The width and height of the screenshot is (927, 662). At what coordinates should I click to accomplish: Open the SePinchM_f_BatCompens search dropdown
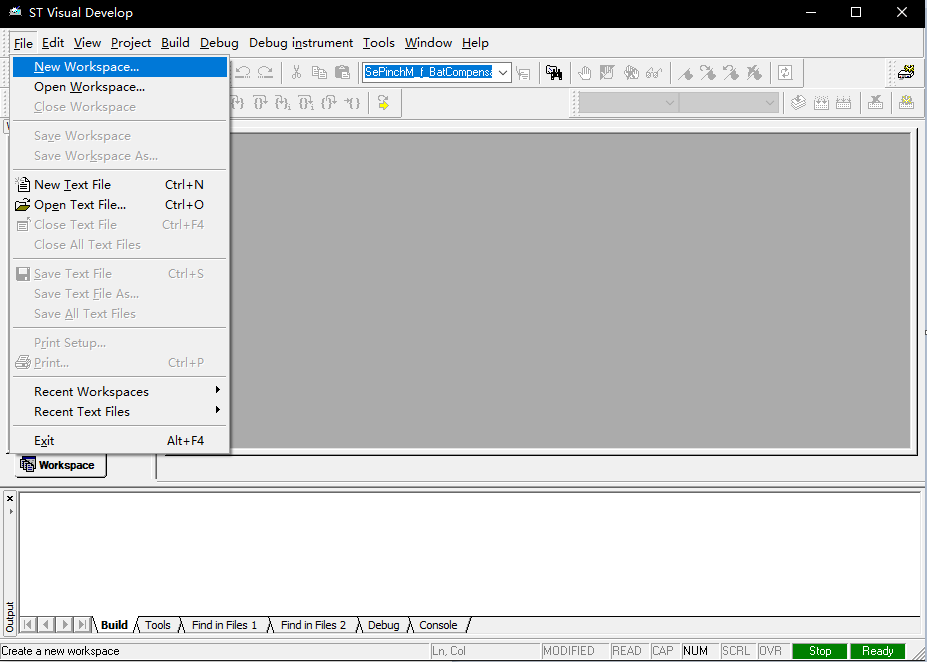[x=503, y=72]
